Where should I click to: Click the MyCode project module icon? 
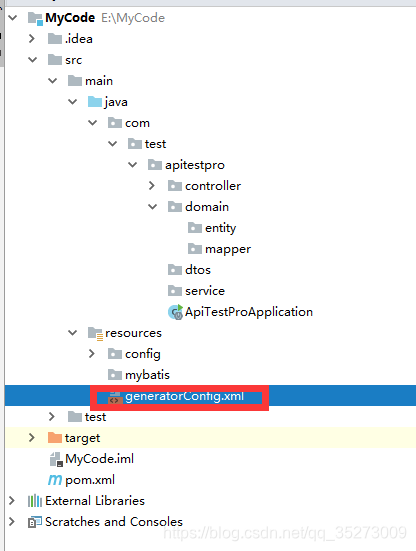[35, 18]
